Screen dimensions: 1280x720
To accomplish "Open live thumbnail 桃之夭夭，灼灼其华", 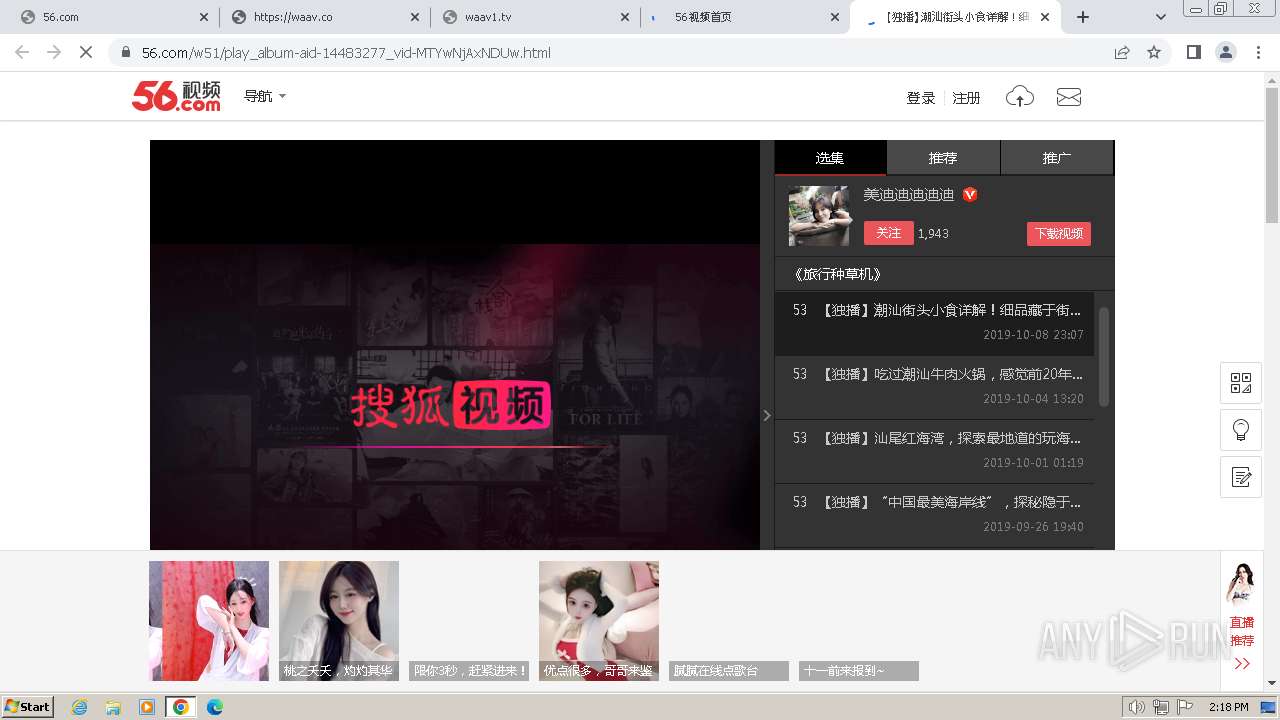I will tap(339, 621).
